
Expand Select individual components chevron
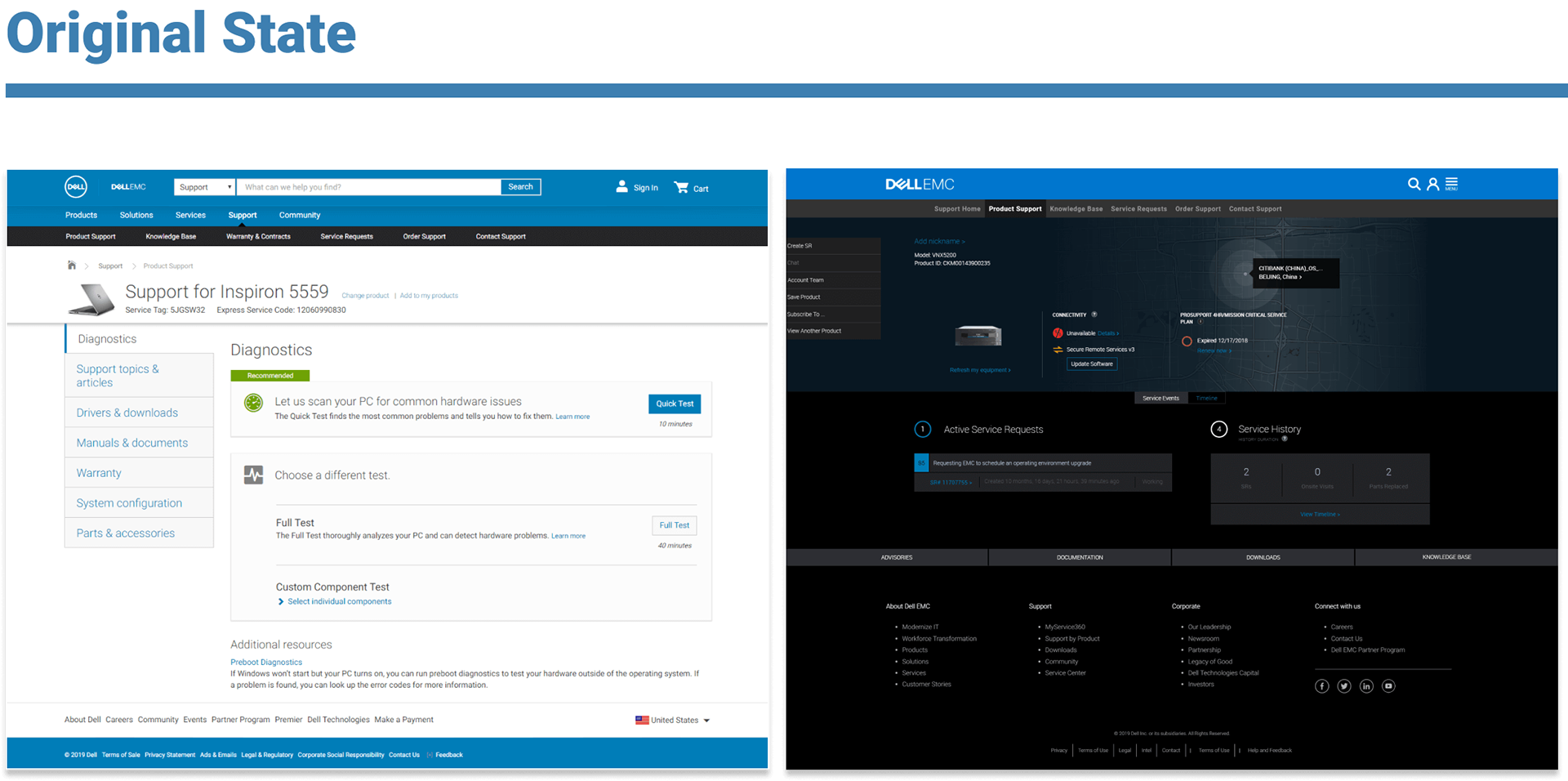pos(281,602)
